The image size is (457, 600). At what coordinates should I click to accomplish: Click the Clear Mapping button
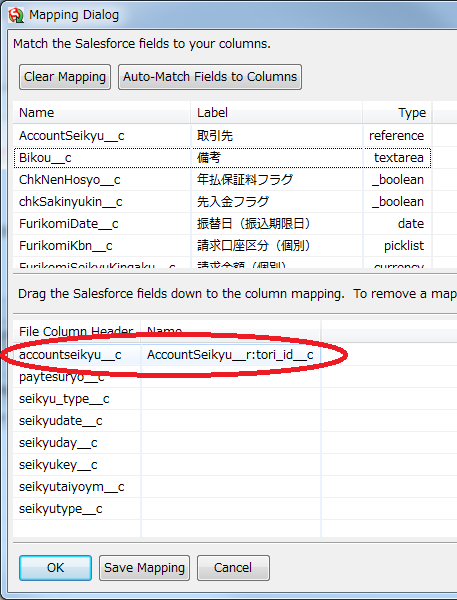(65, 77)
